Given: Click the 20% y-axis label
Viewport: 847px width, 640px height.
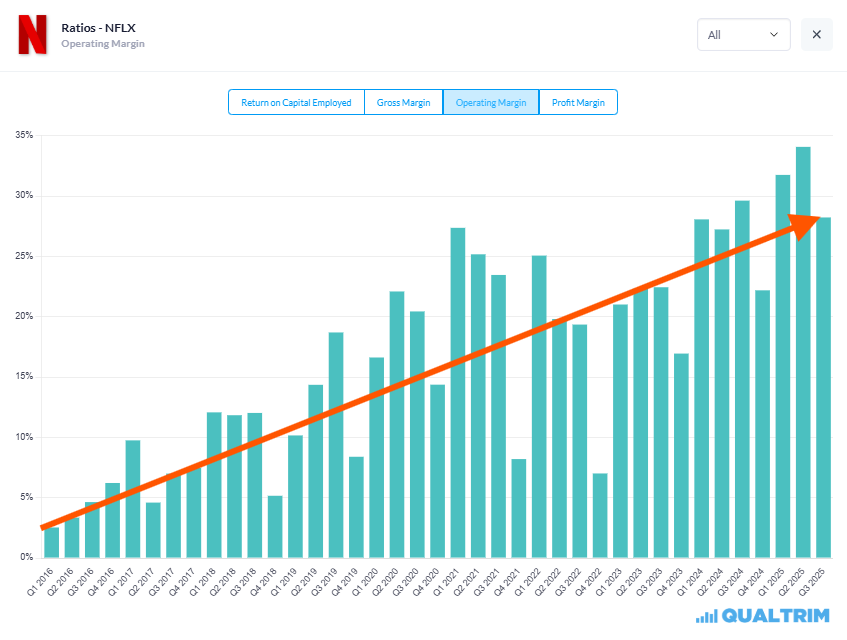Looking at the screenshot, I should pos(24,316).
